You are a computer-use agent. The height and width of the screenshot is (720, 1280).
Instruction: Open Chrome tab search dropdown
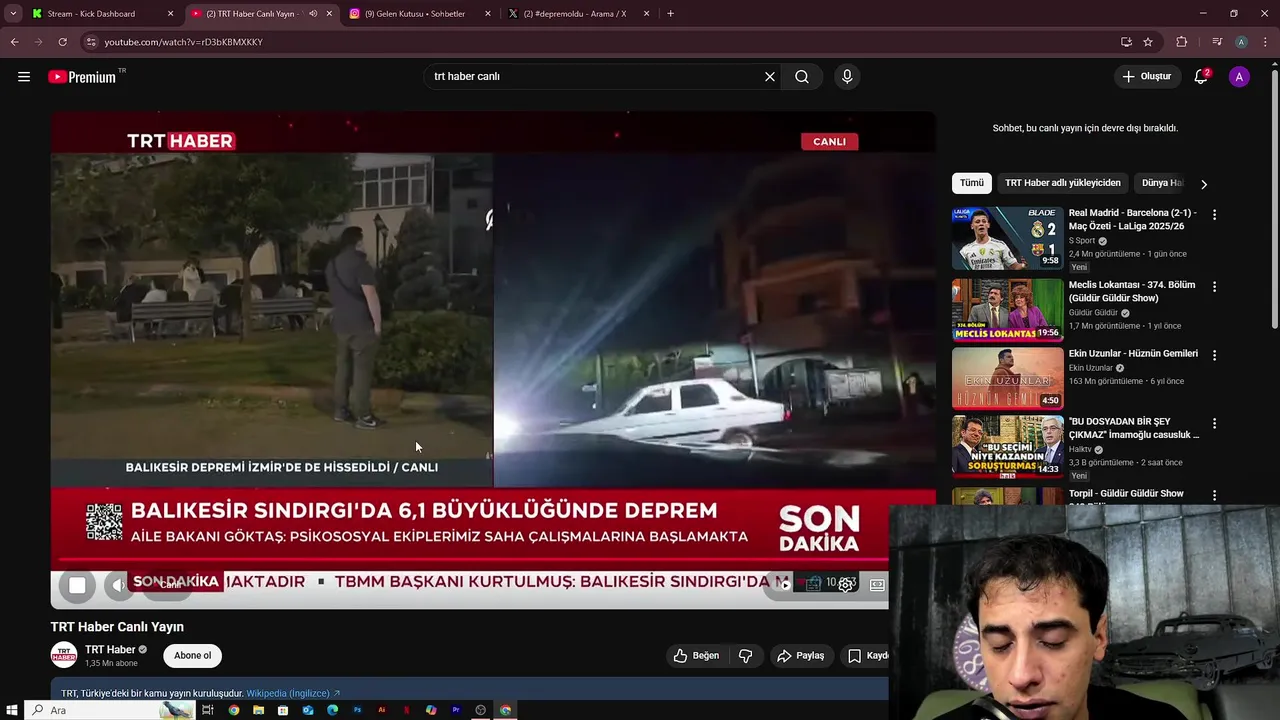tap(13, 14)
